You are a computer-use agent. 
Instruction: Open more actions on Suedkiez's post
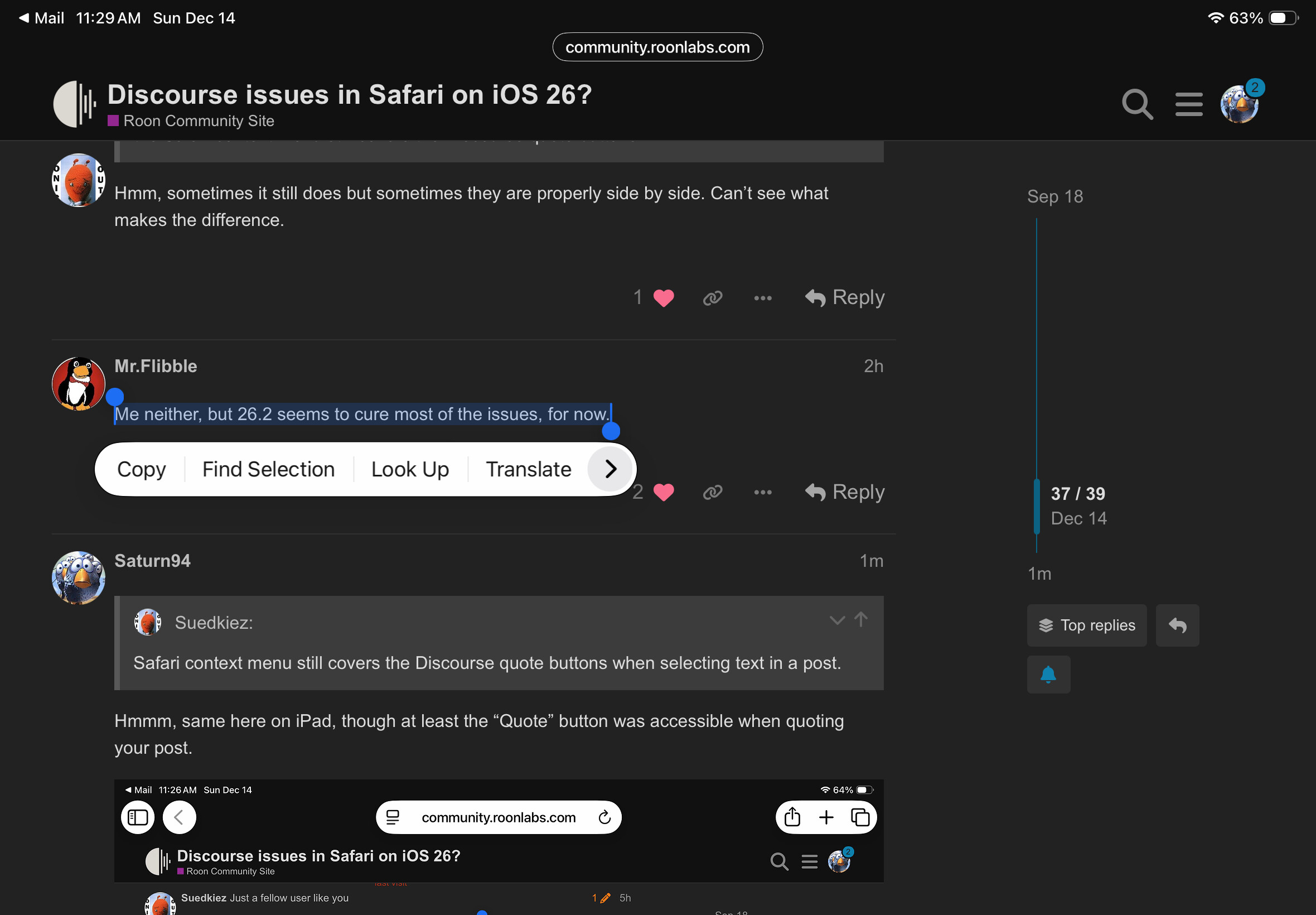pos(763,297)
